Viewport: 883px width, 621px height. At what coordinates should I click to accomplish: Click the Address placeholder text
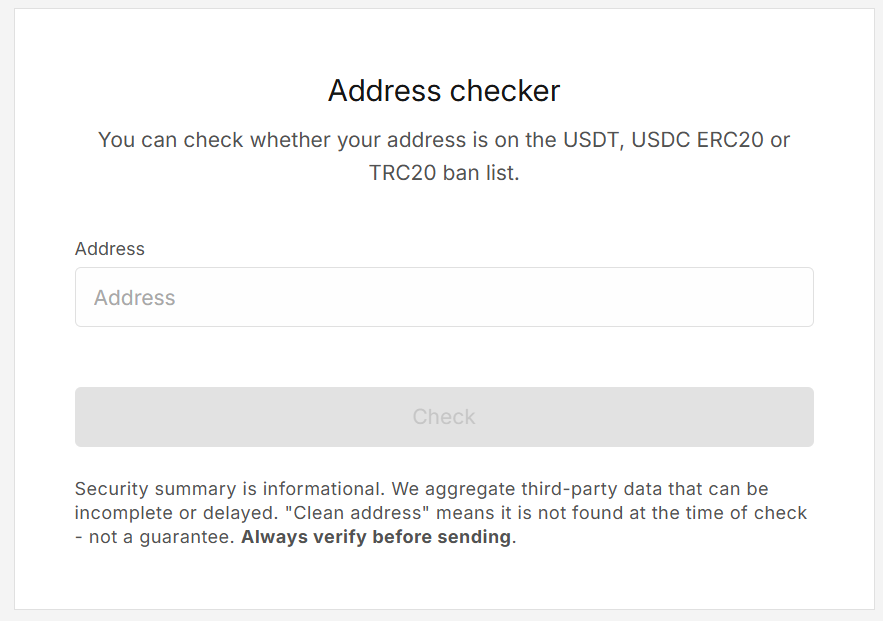(x=134, y=297)
